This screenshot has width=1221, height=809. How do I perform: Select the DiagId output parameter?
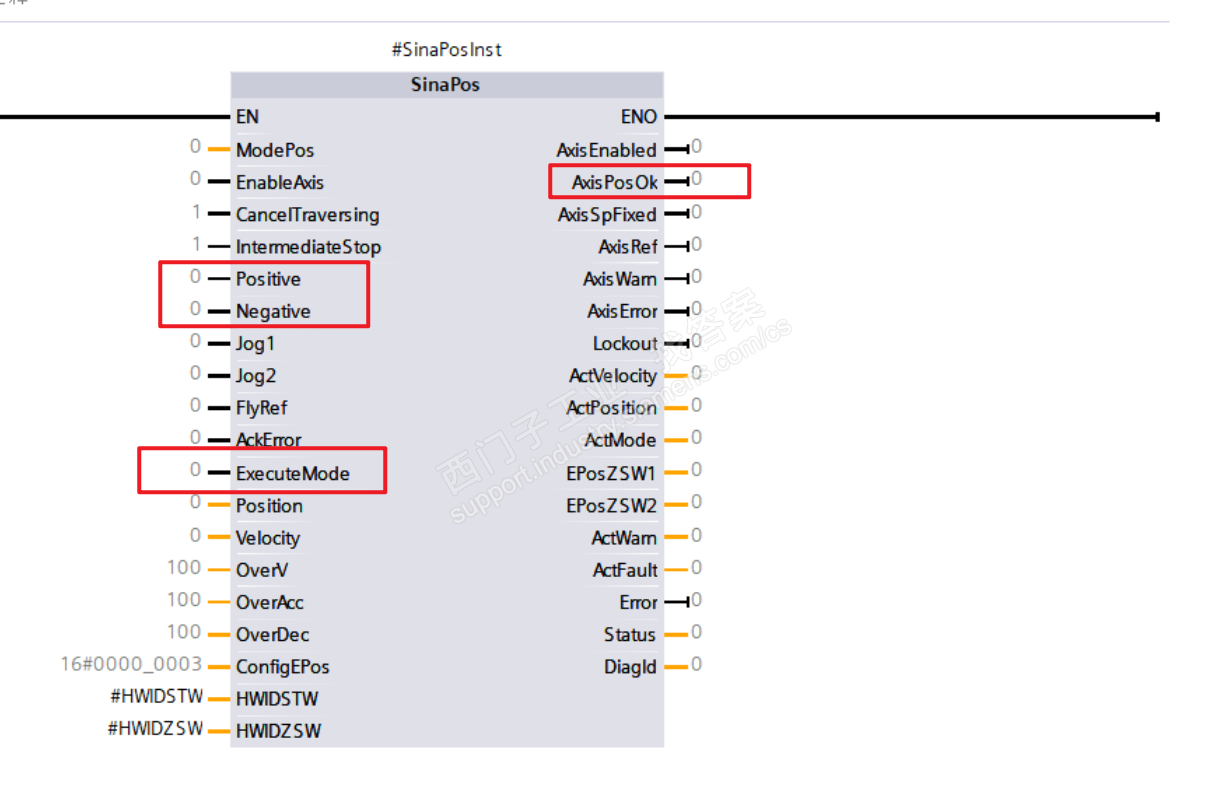630,666
